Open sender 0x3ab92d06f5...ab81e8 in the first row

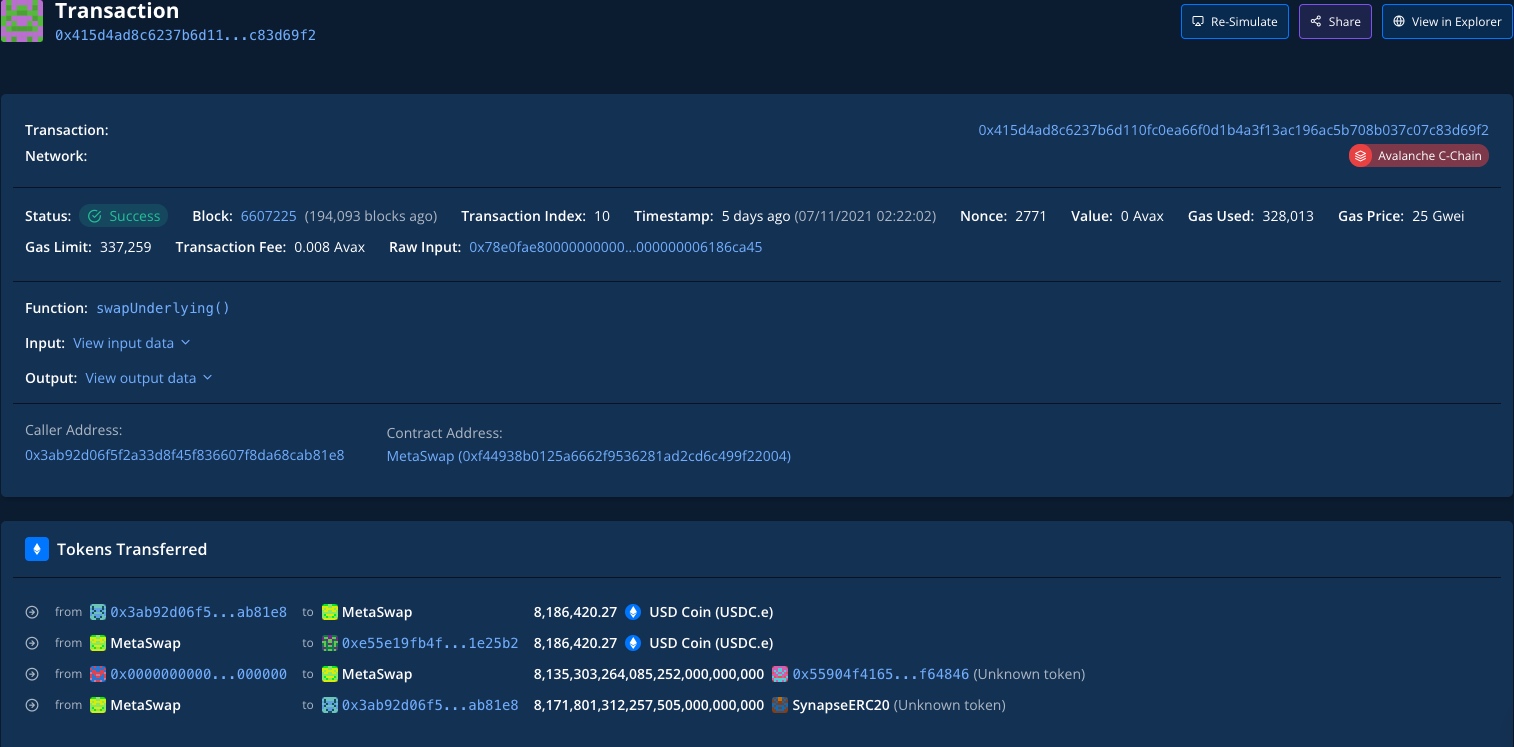point(199,612)
